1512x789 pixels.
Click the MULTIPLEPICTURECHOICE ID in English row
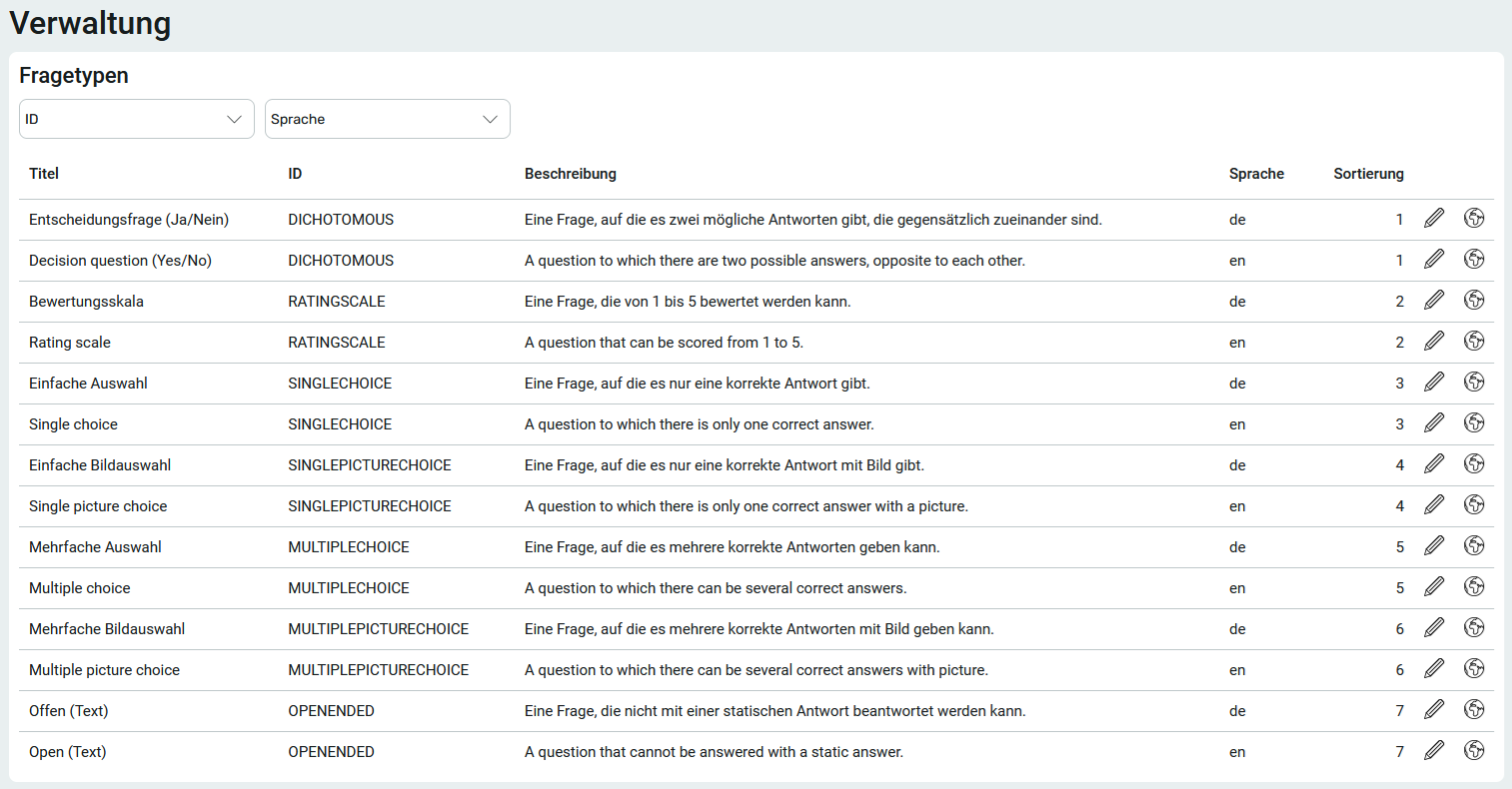pyautogui.click(x=378, y=670)
